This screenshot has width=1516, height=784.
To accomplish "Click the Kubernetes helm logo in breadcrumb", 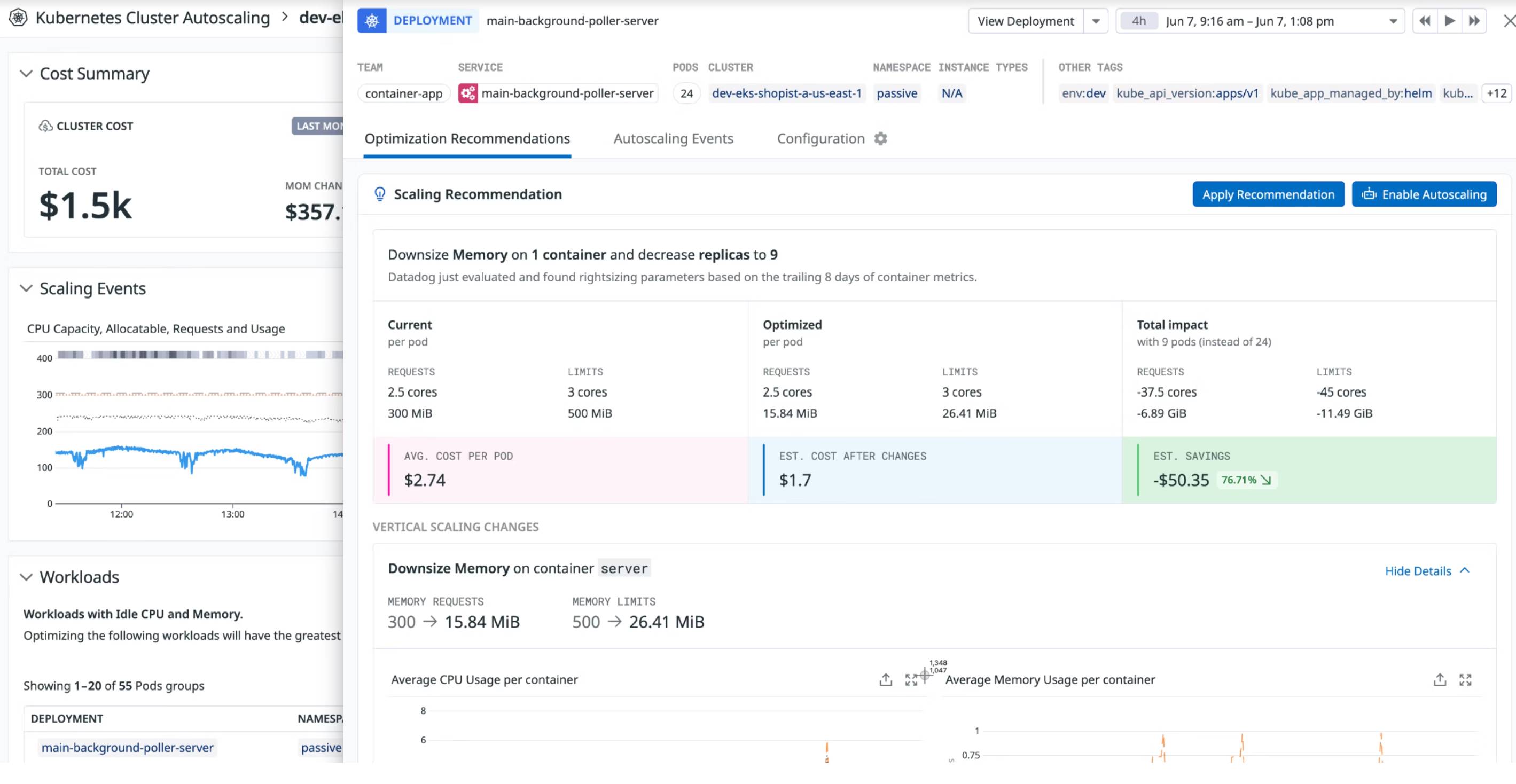I will click(x=18, y=18).
